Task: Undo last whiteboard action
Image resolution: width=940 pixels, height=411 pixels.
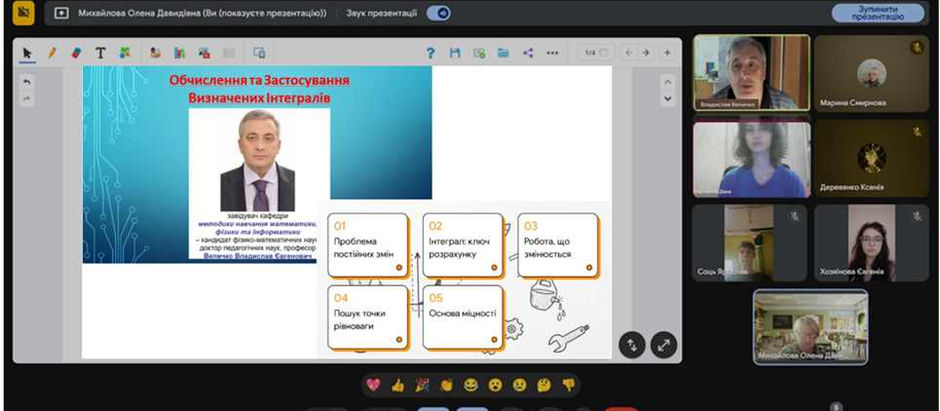Action: pos(26,83)
